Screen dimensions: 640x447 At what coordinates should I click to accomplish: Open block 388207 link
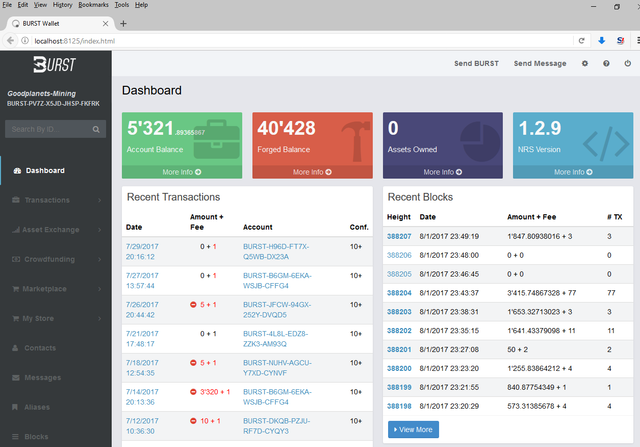tap(399, 236)
